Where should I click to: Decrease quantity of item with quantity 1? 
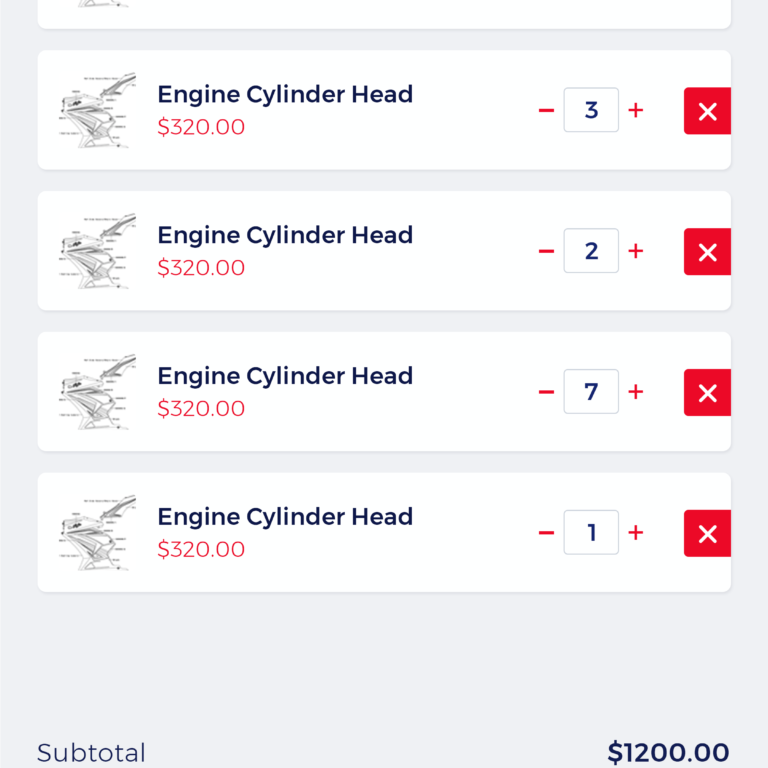click(546, 533)
